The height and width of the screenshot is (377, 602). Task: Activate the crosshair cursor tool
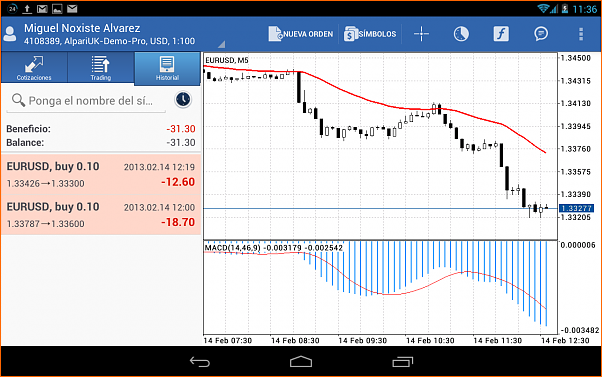point(421,34)
